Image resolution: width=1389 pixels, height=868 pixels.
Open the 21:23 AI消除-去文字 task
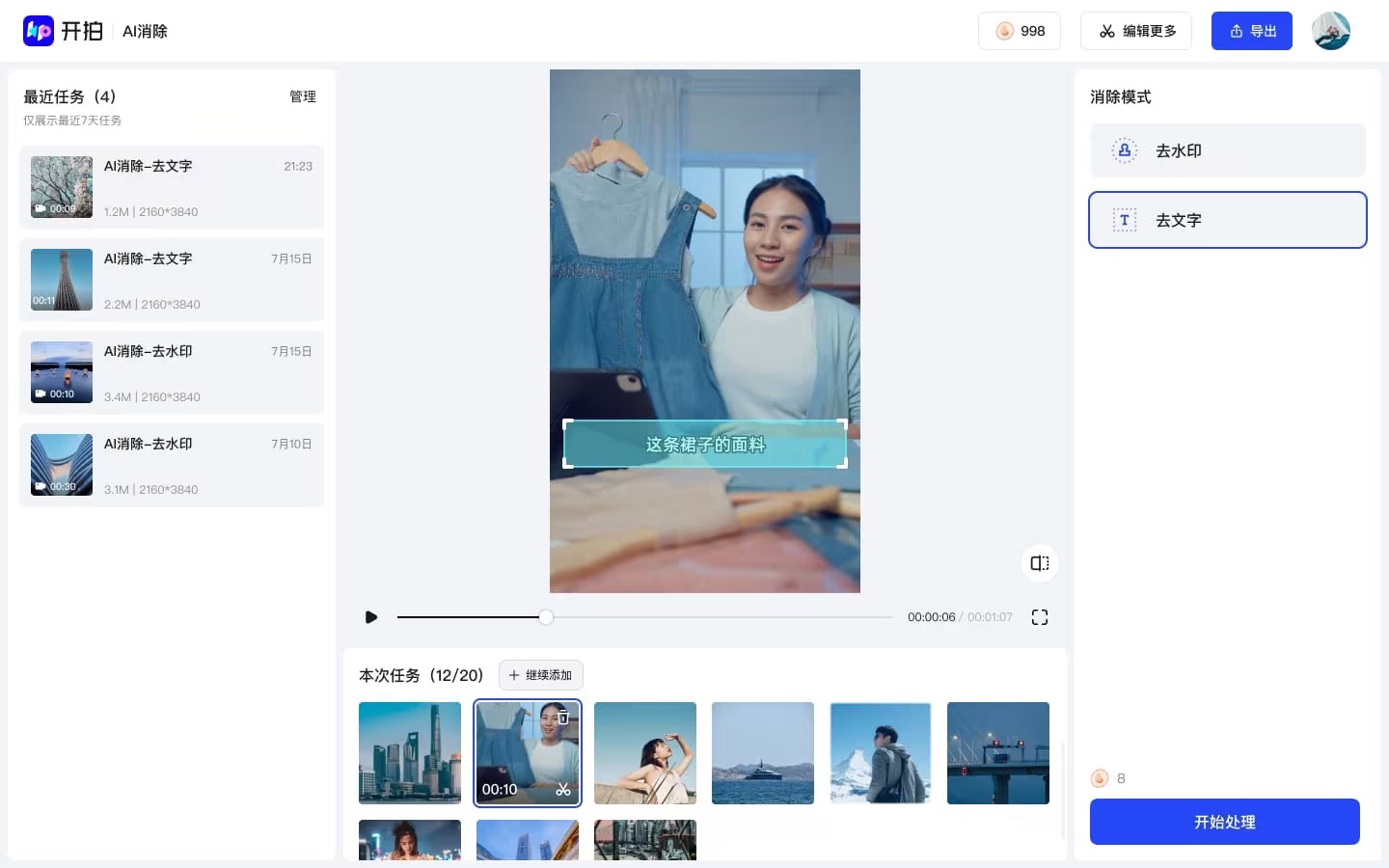[x=172, y=187]
